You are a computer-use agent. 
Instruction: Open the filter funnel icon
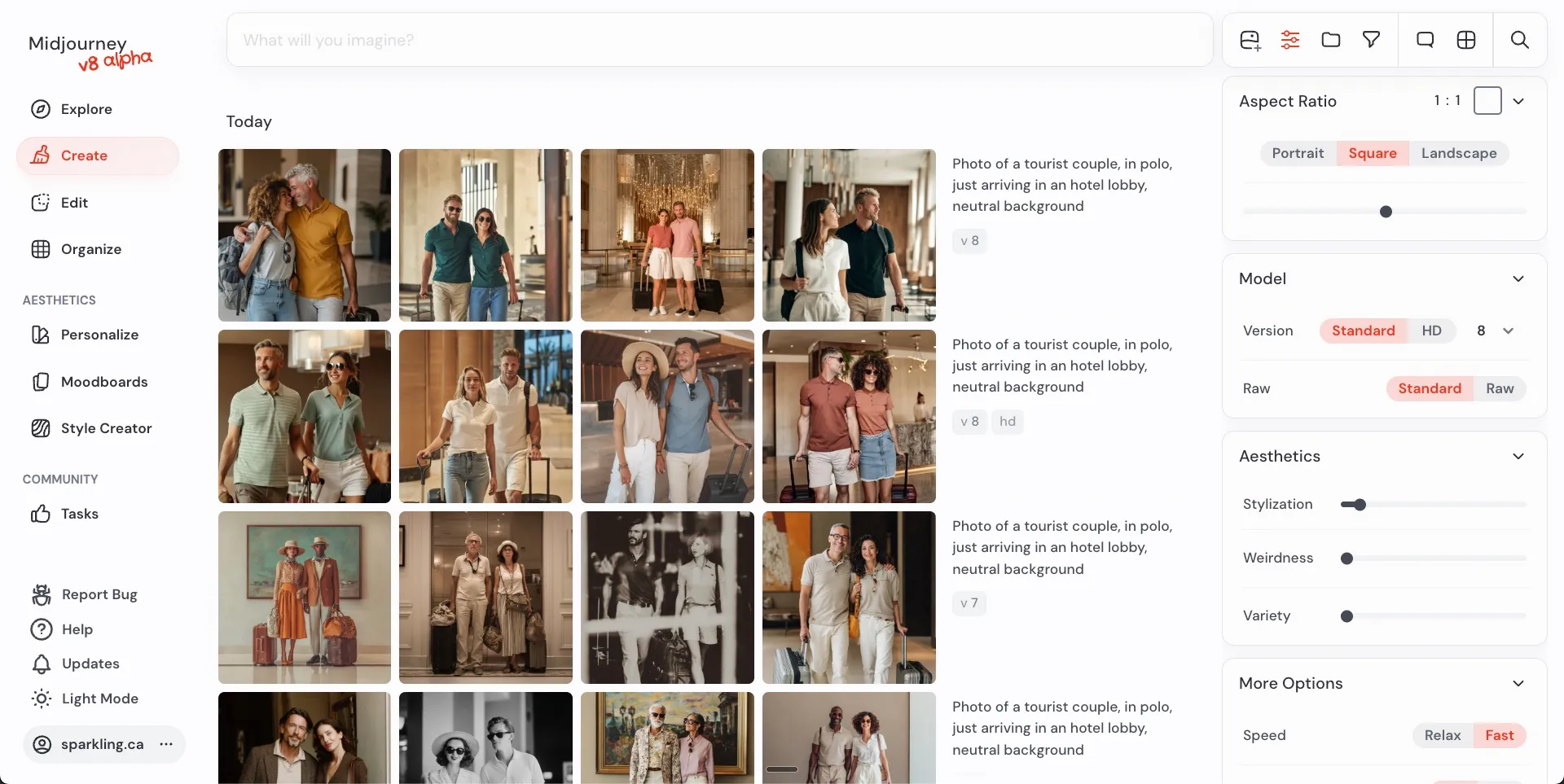(x=1372, y=40)
